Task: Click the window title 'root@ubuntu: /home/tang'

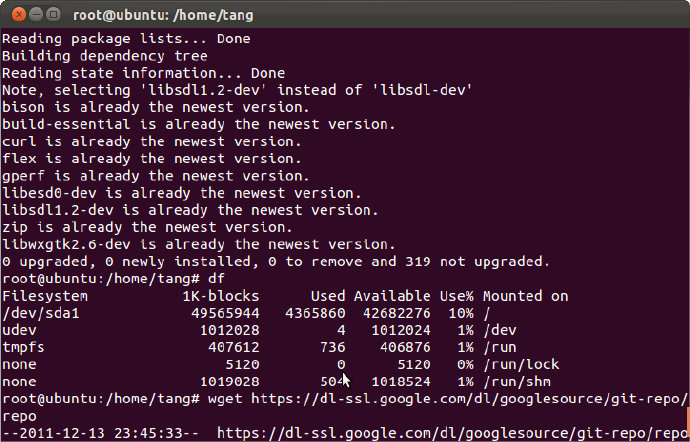Action: pos(163,15)
